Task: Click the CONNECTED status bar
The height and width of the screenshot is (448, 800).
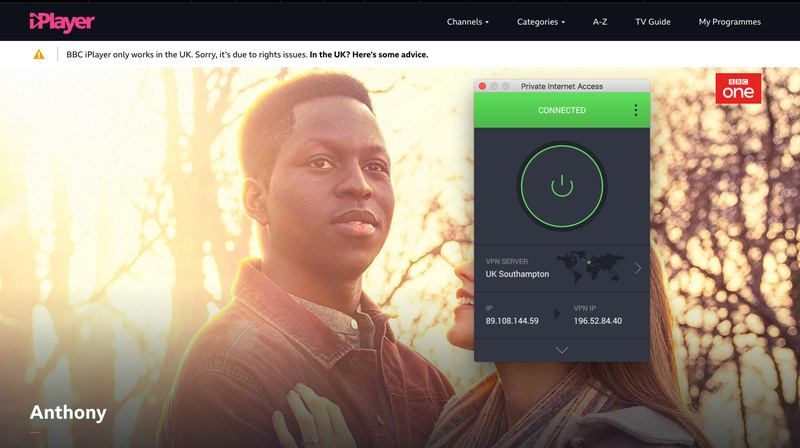Action: point(562,110)
